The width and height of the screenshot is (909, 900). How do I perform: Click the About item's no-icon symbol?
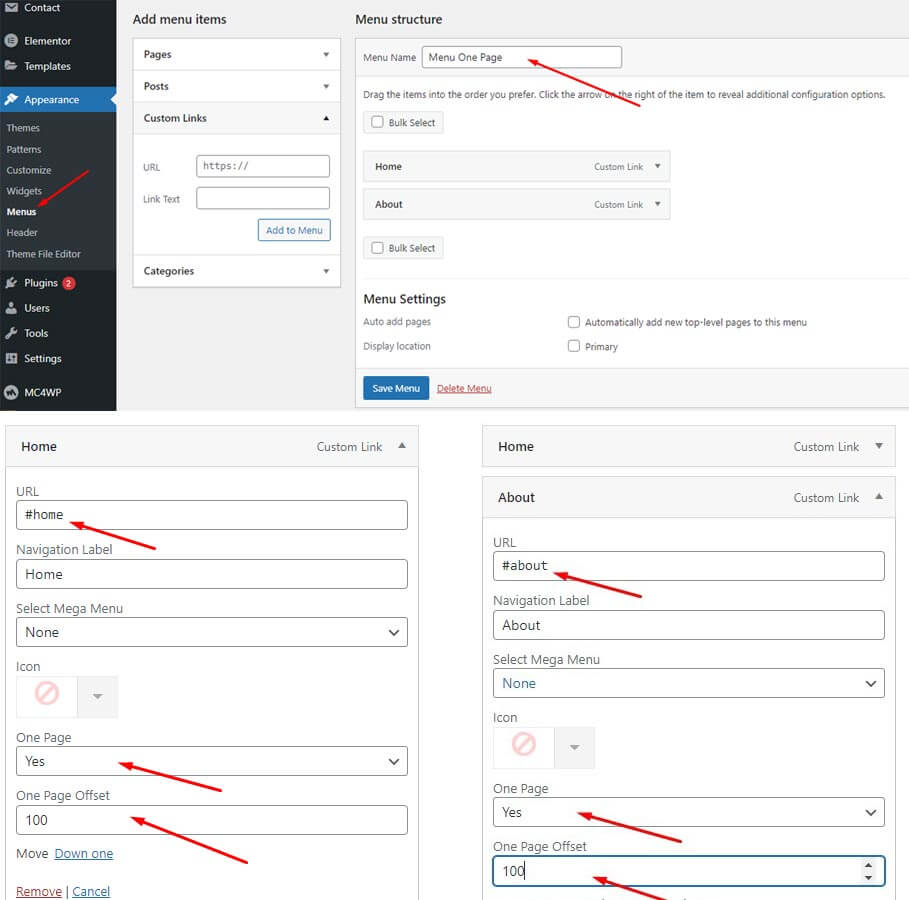(x=524, y=744)
